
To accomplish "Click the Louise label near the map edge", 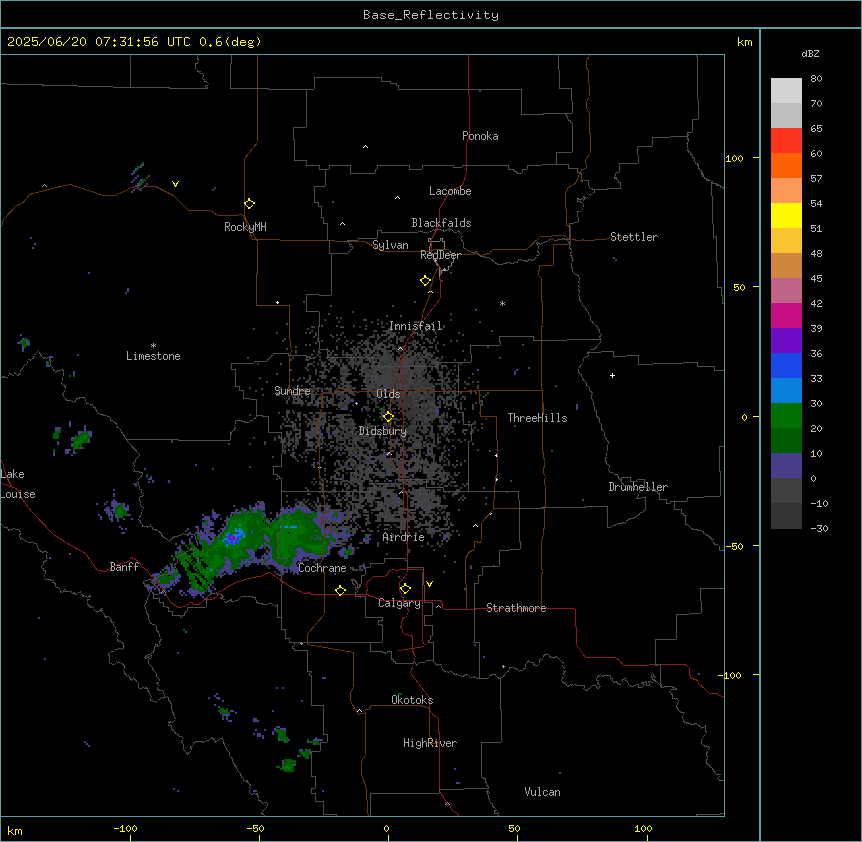I will pyautogui.click(x=18, y=495).
